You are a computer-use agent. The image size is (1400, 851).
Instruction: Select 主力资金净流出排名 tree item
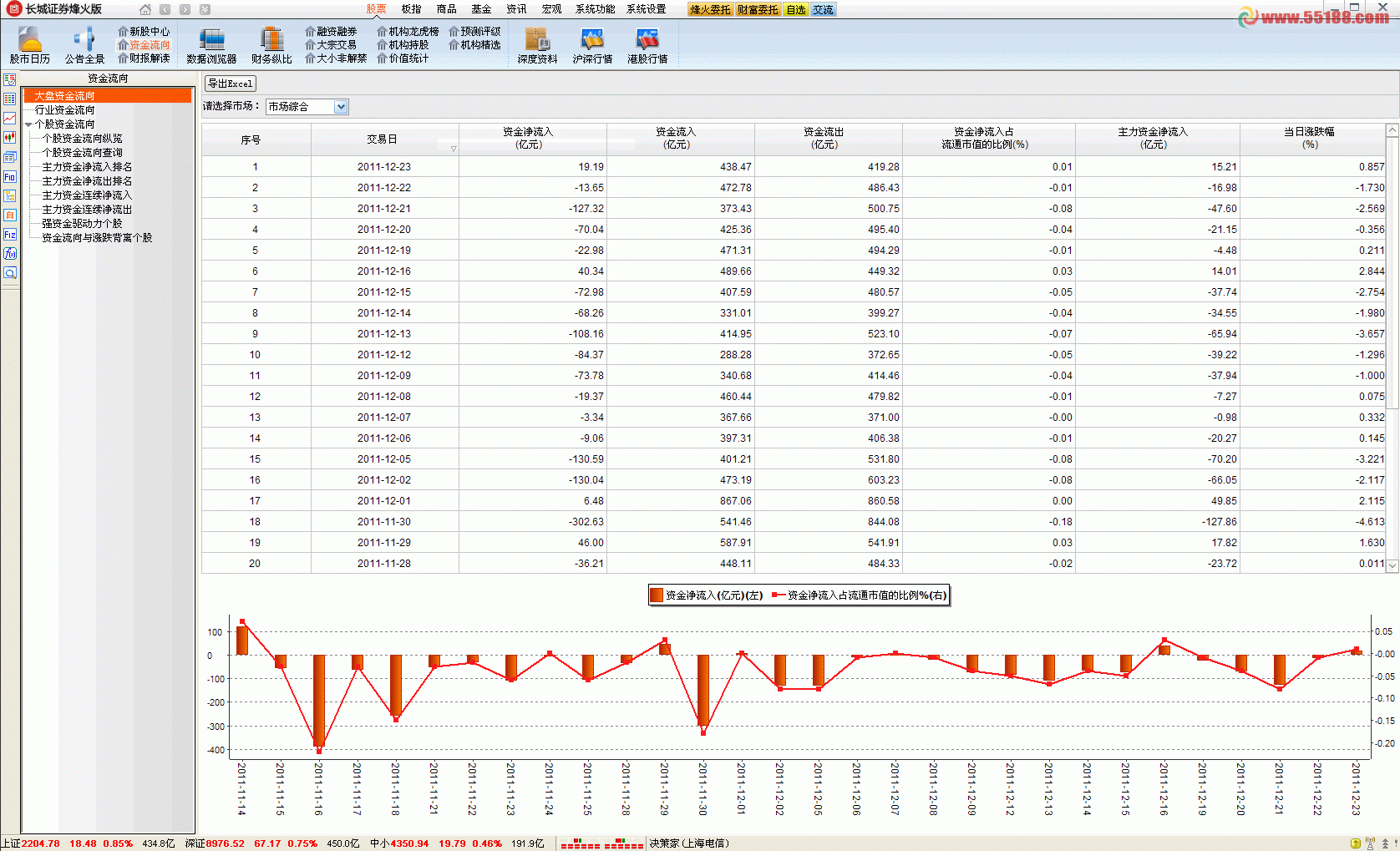[x=88, y=181]
